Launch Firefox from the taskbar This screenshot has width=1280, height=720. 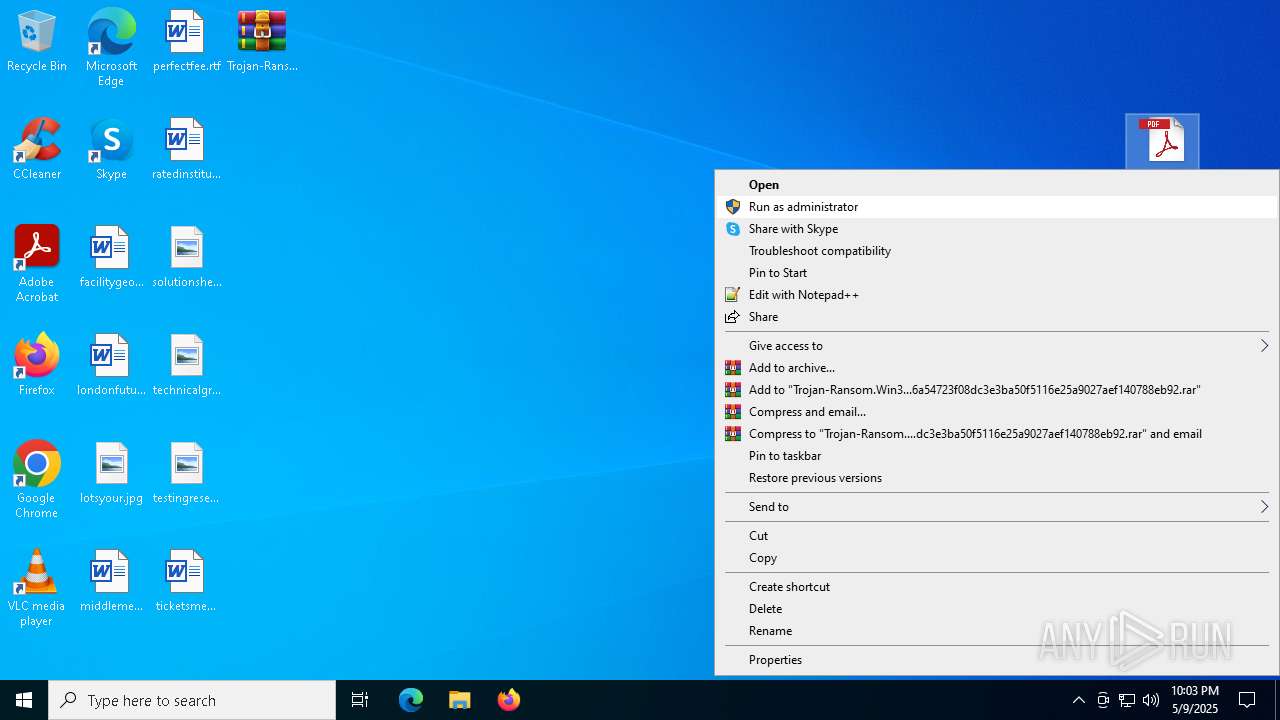point(509,700)
